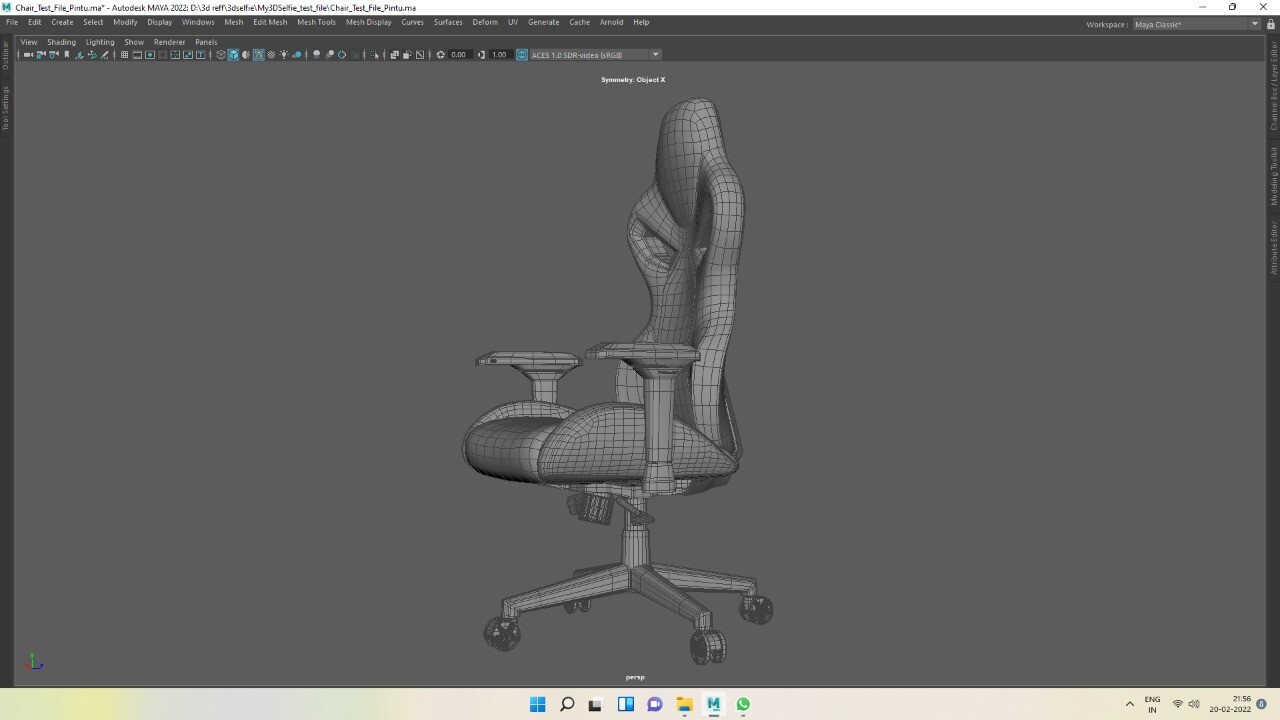Screen dimensions: 1280x720
Task: Open the Arnold menu
Action: pyautogui.click(x=611, y=22)
